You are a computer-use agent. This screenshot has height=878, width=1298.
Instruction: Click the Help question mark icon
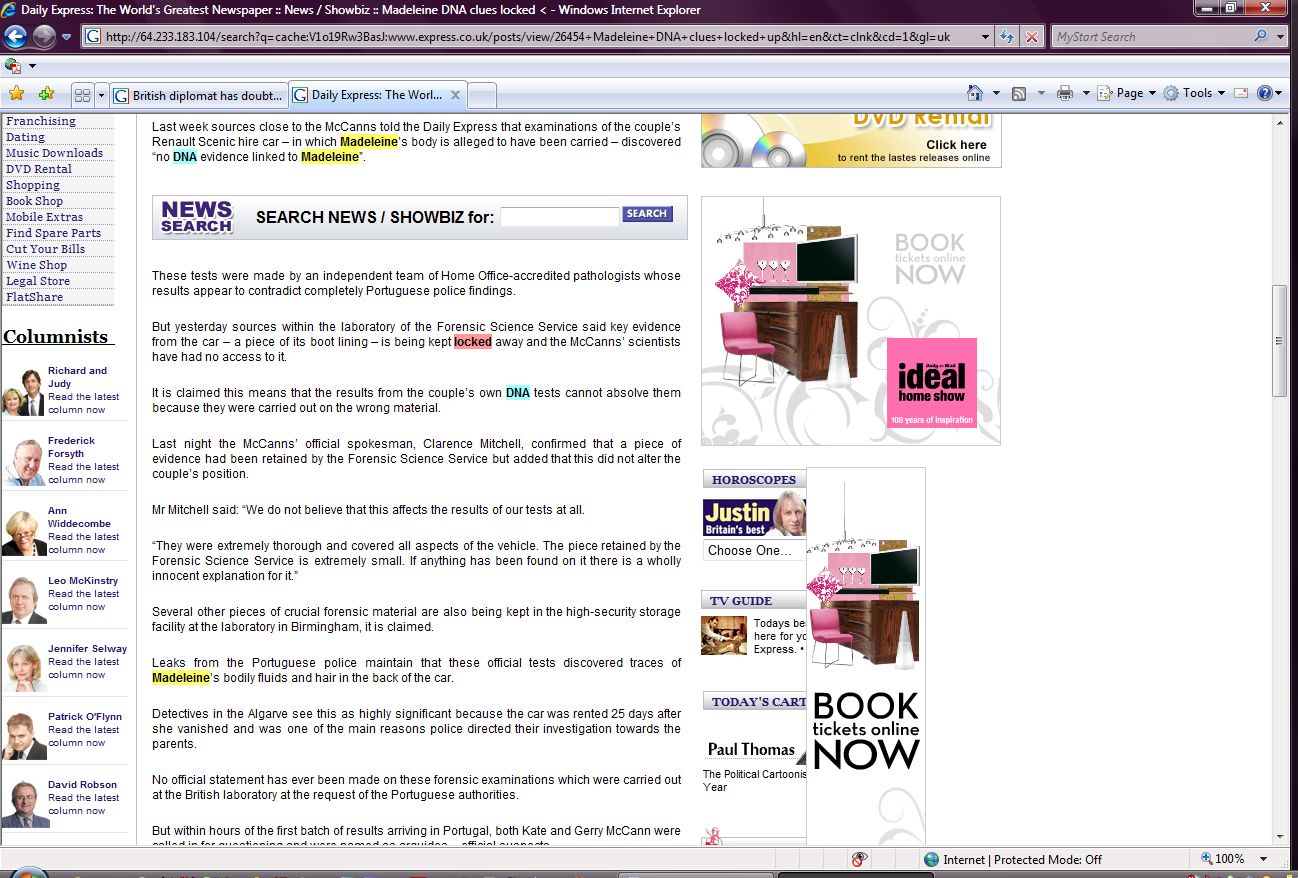(x=1264, y=93)
